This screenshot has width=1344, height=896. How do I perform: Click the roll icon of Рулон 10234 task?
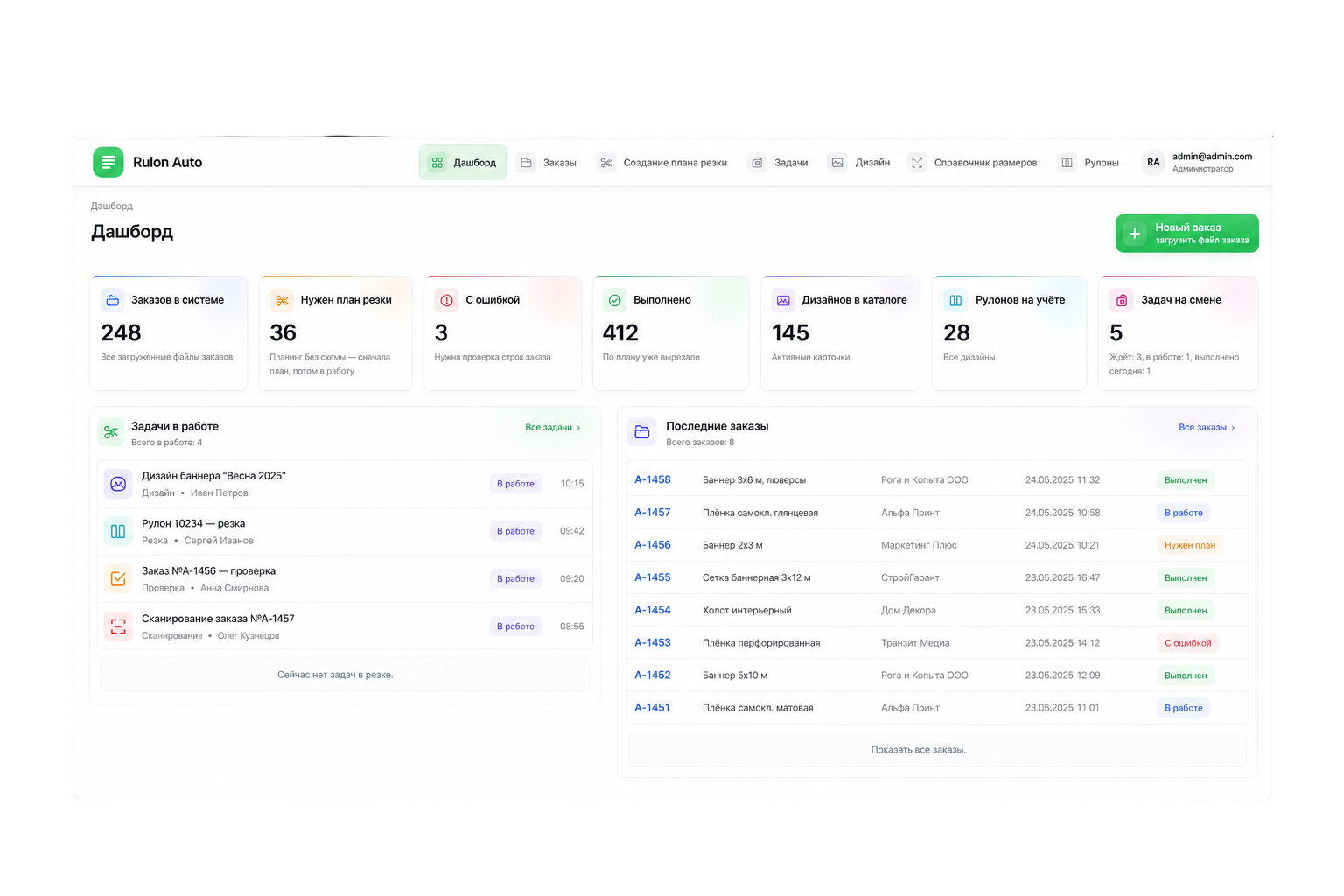pos(118,531)
